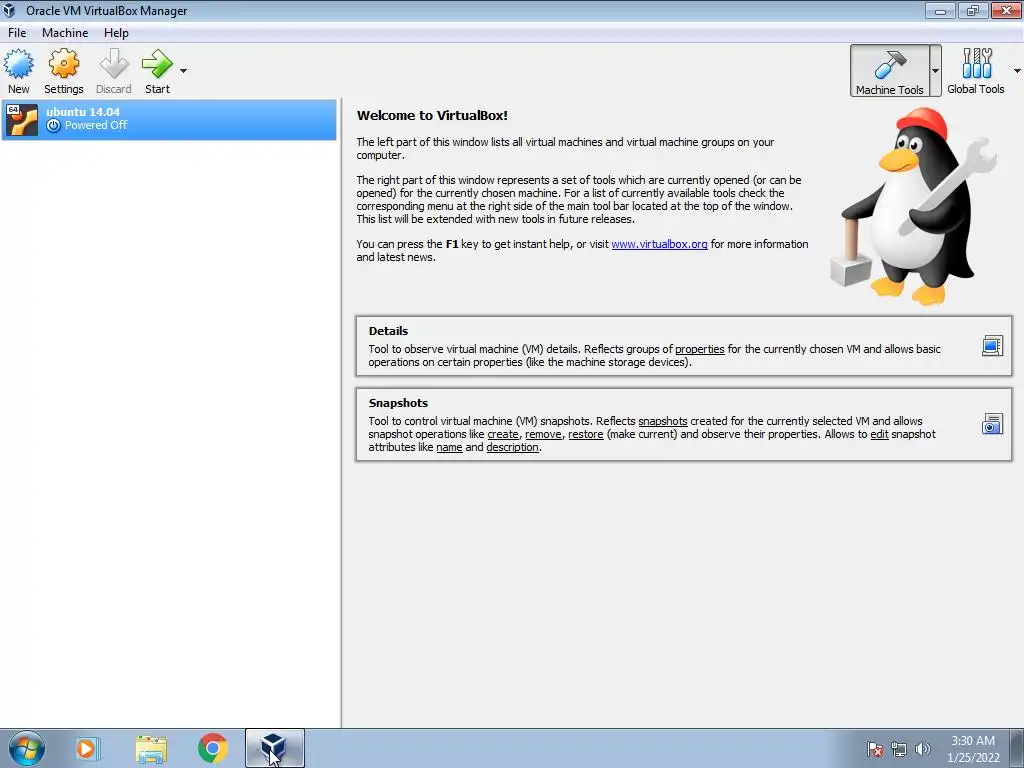The width and height of the screenshot is (1024, 768).
Task: Open Action Center flag tray icon
Action: tap(875, 749)
